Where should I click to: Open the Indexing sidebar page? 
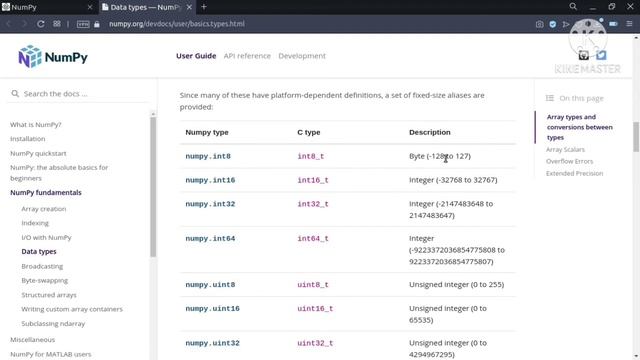pyautogui.click(x=35, y=223)
